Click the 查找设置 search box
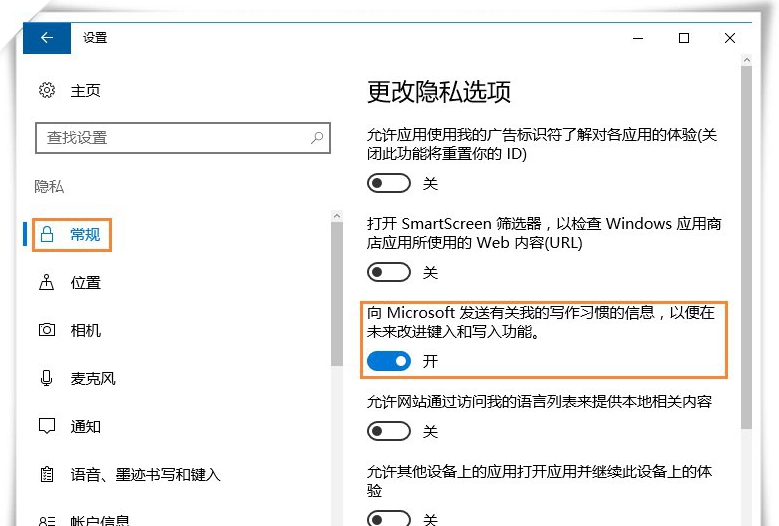779x526 pixels. point(183,138)
